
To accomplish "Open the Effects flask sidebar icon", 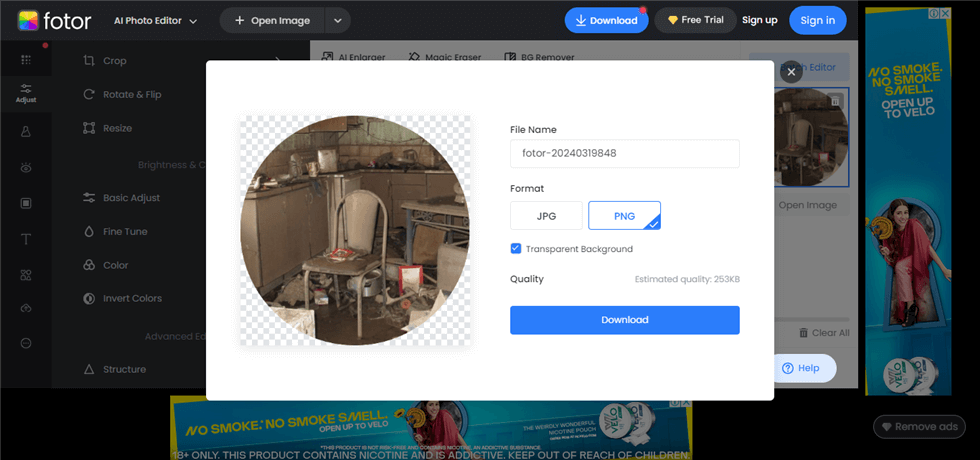I will pos(26,131).
